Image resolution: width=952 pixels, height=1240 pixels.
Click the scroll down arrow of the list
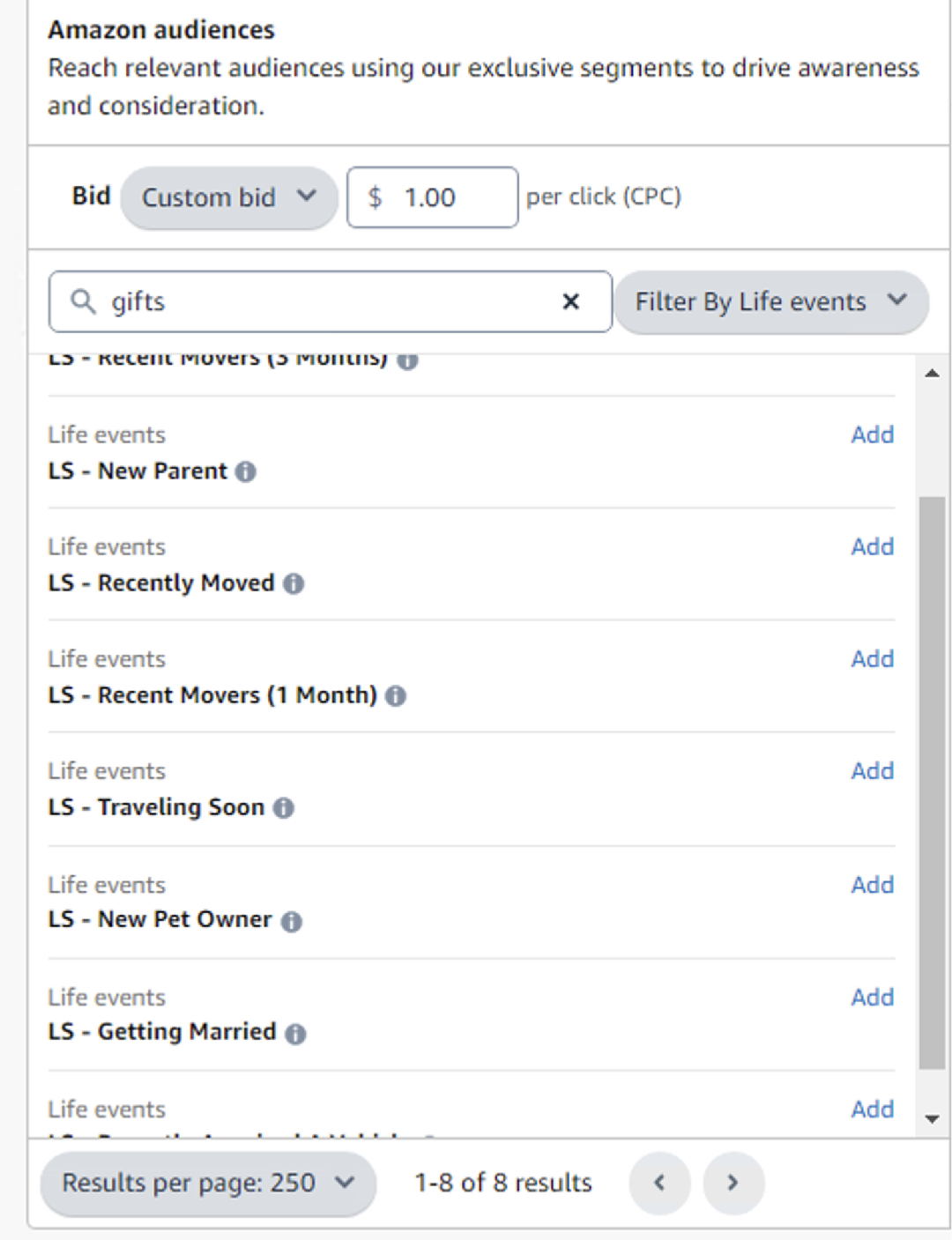(932, 1119)
